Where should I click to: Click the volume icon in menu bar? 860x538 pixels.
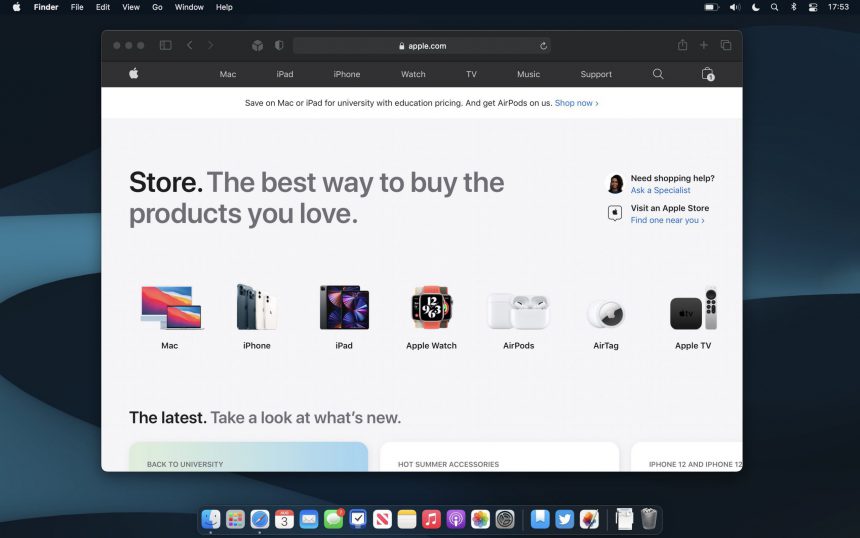coord(735,7)
